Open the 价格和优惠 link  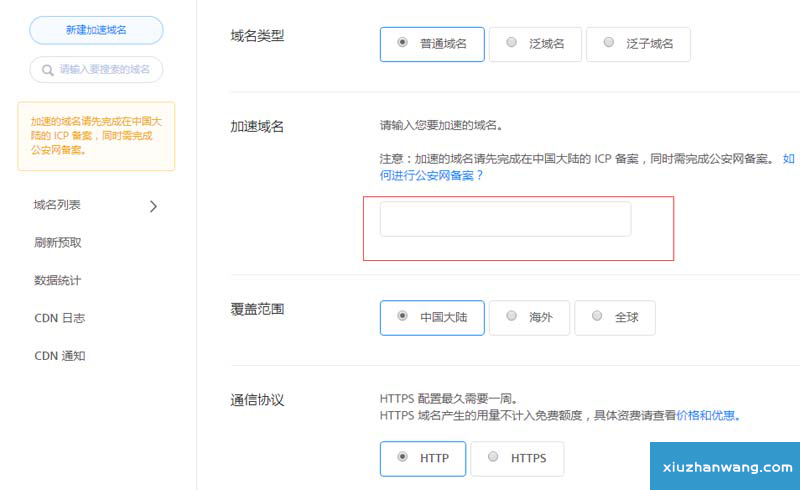pos(707,415)
